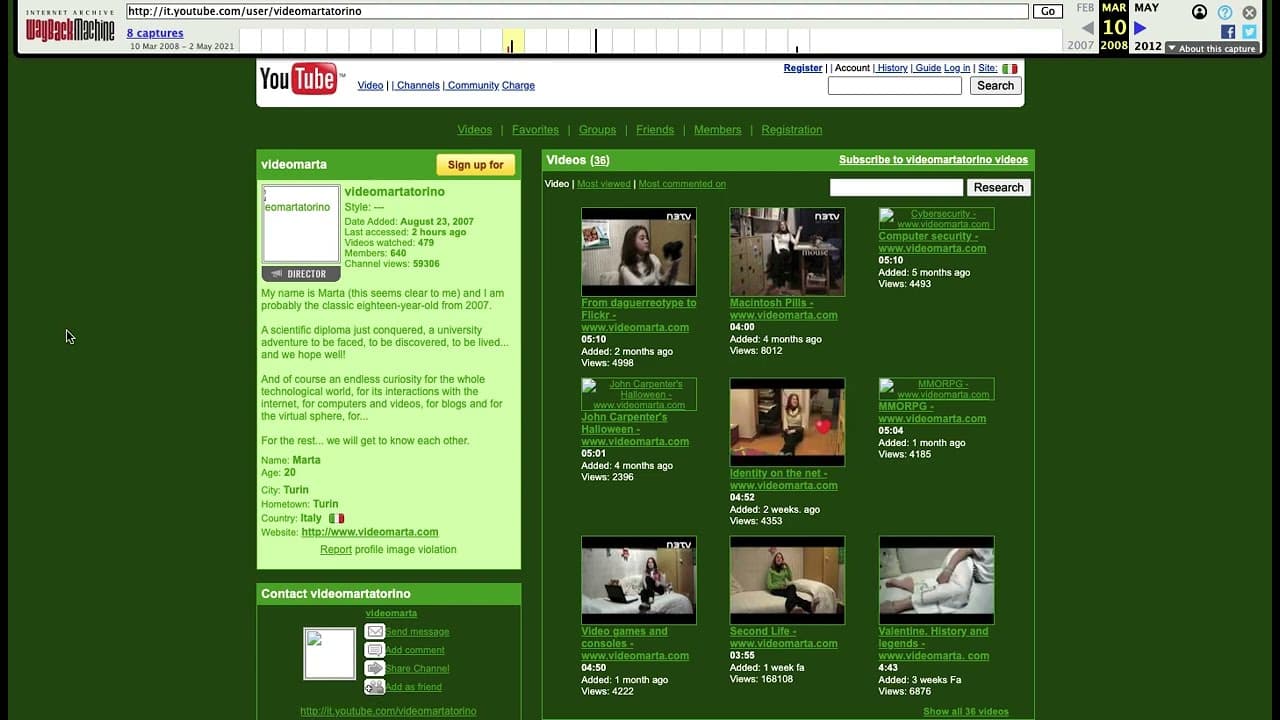Open the it.youtube.com/videomartatorino channel URL link

pos(388,712)
